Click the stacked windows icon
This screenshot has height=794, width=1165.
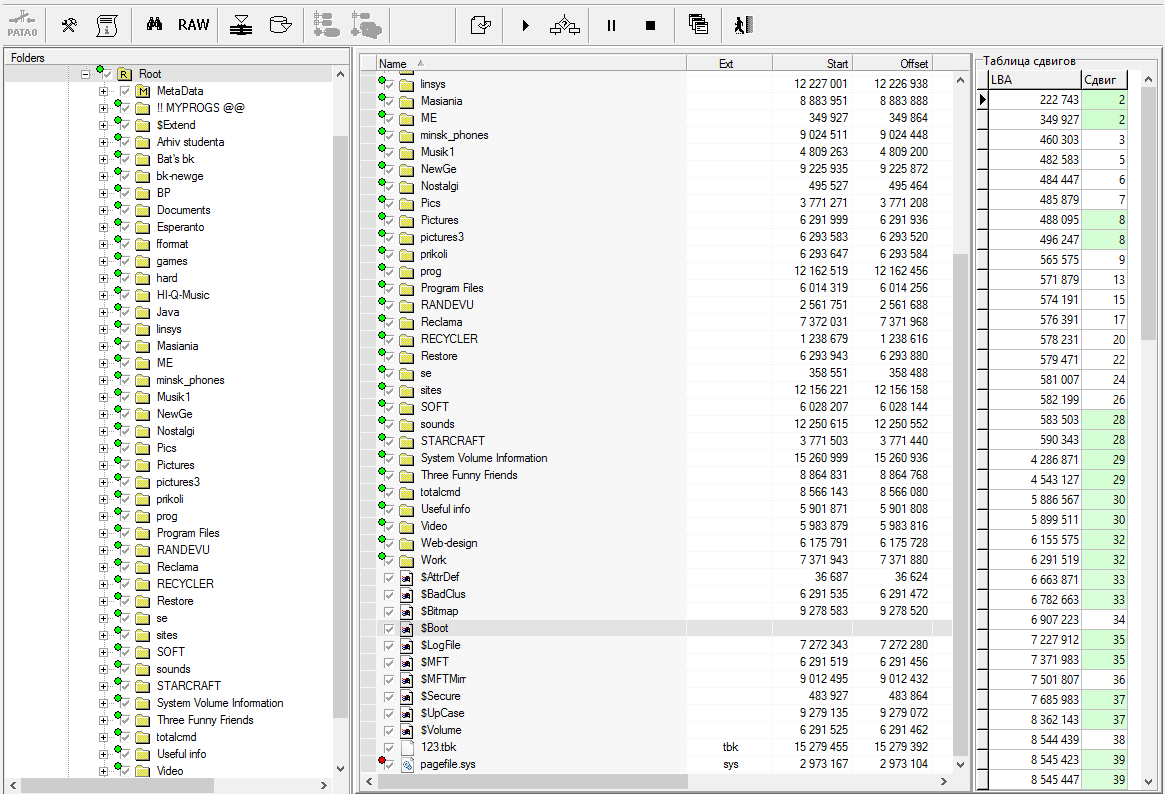point(698,25)
